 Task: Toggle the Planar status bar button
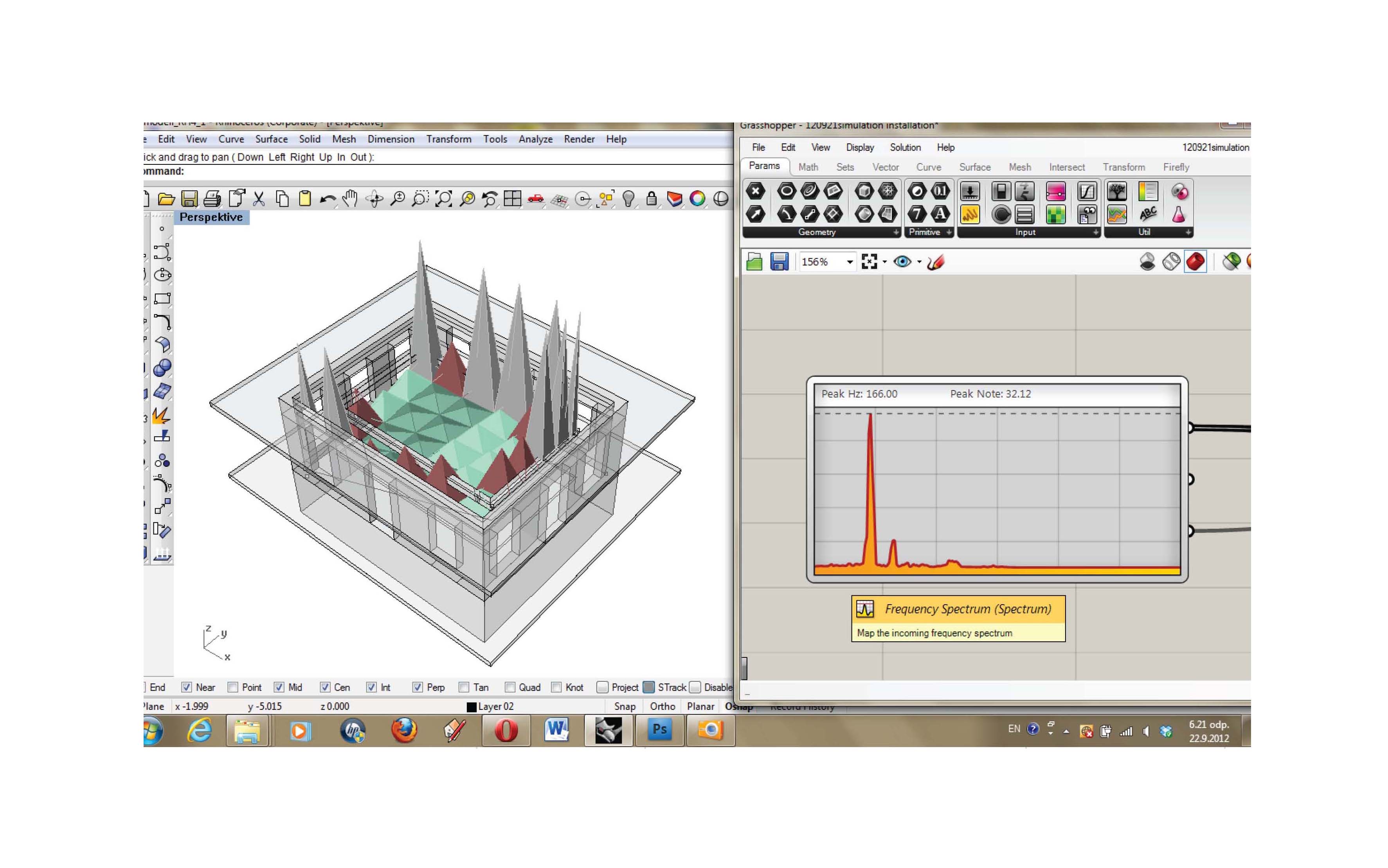(701, 707)
